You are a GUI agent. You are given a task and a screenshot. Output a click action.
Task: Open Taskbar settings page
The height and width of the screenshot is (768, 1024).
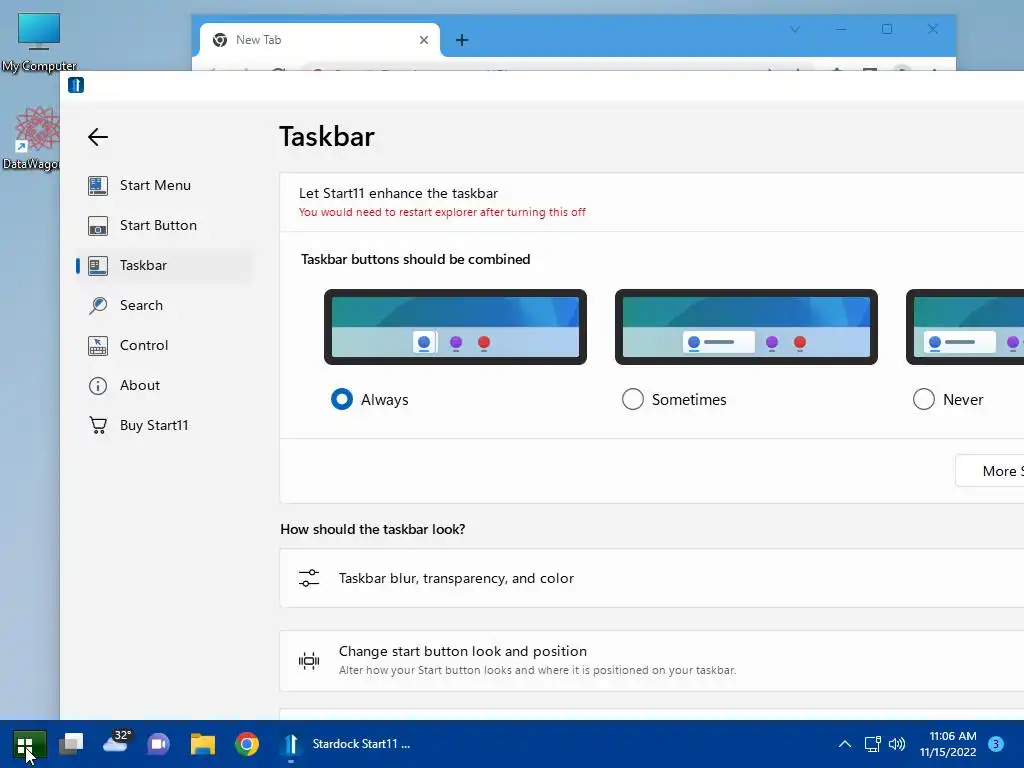point(164,265)
